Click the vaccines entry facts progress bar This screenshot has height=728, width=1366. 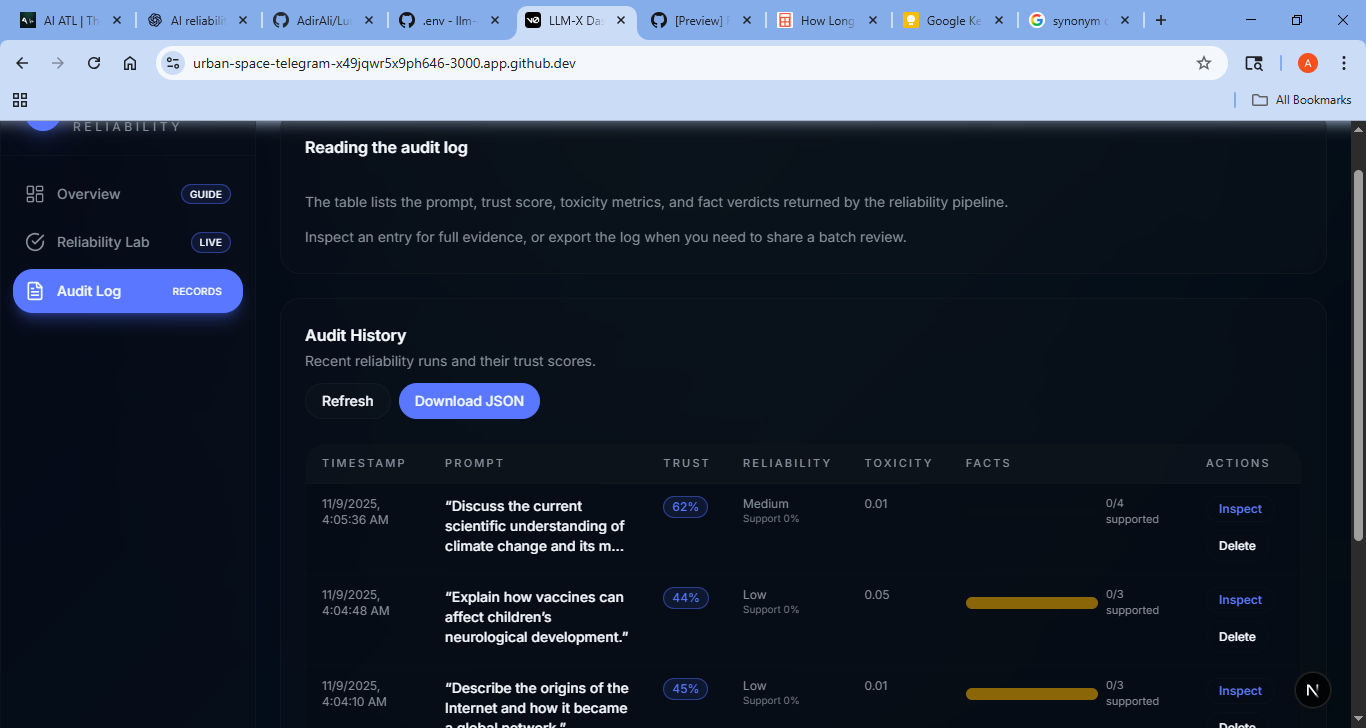1032,603
